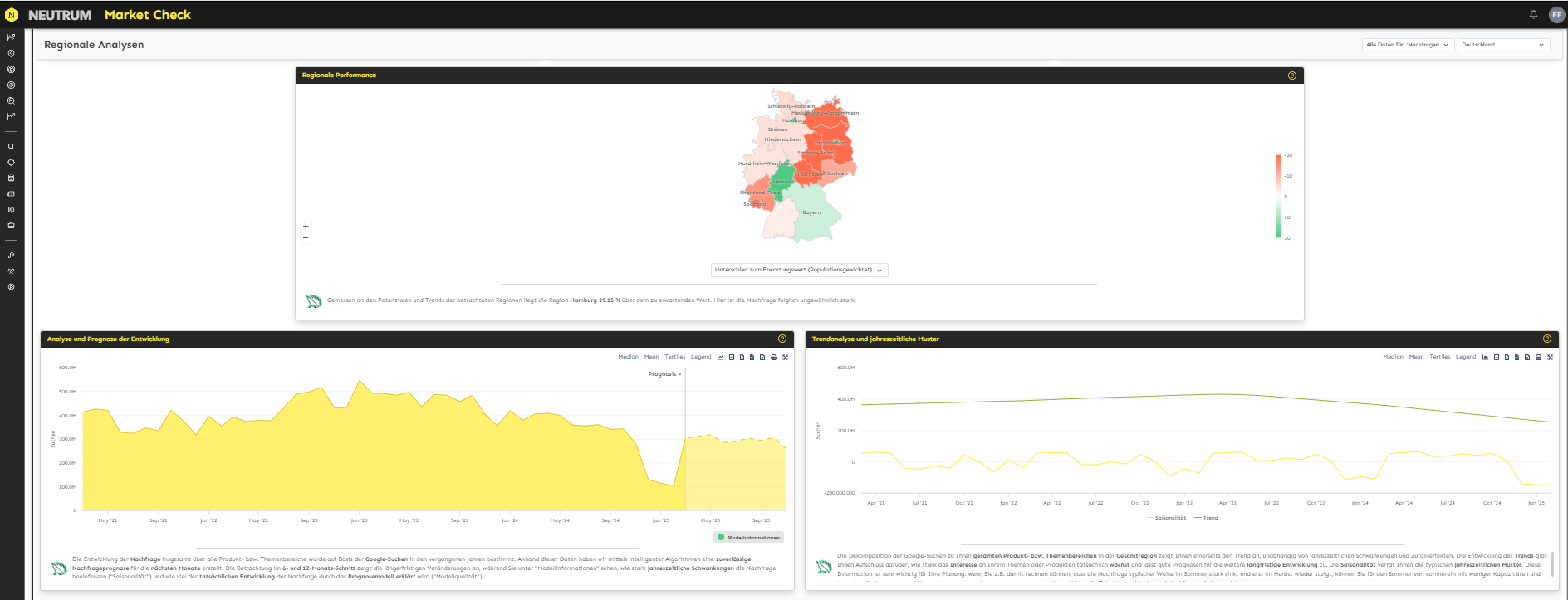
Task: Open help for Trendanalyse und jahreszeitliche Muster
Action: 1546,339
